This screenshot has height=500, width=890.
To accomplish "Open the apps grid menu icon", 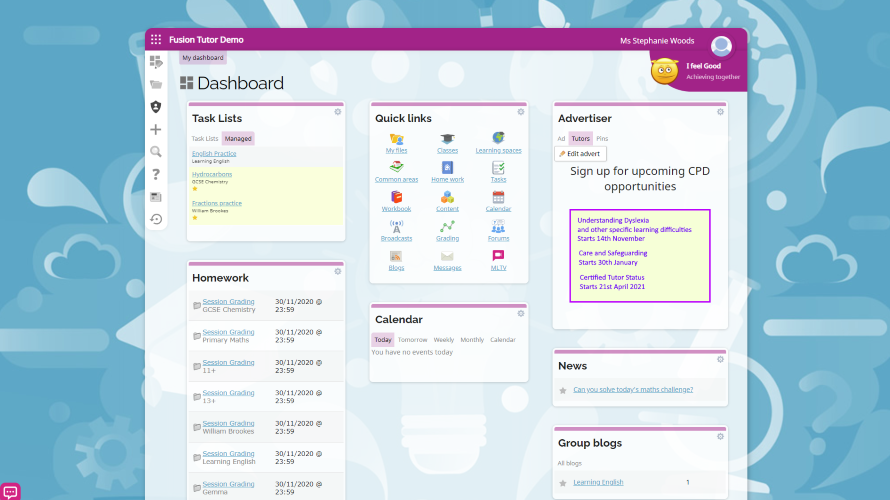I will coord(156,40).
